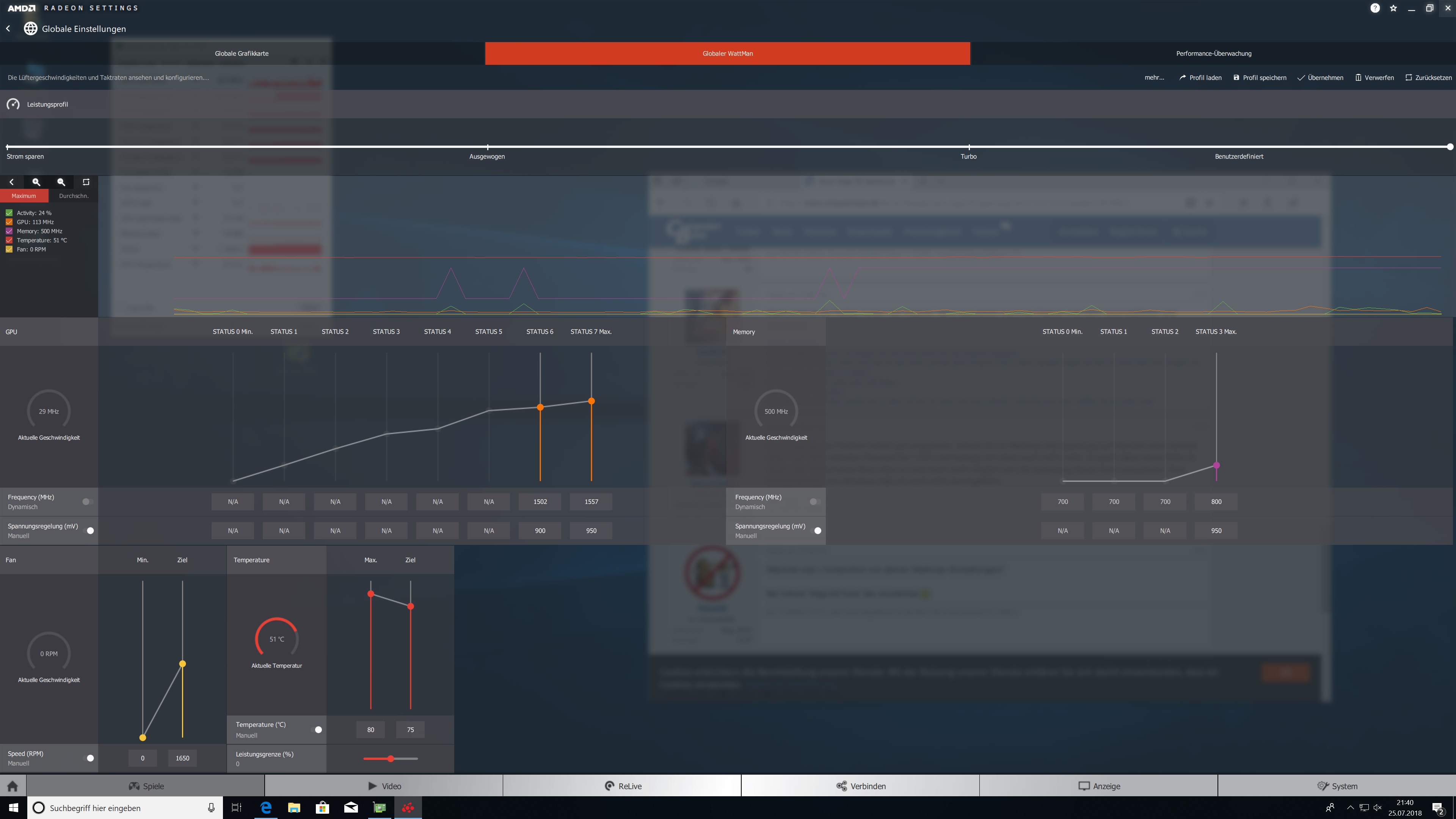Click the help question mark icon

pyautogui.click(x=1374, y=8)
